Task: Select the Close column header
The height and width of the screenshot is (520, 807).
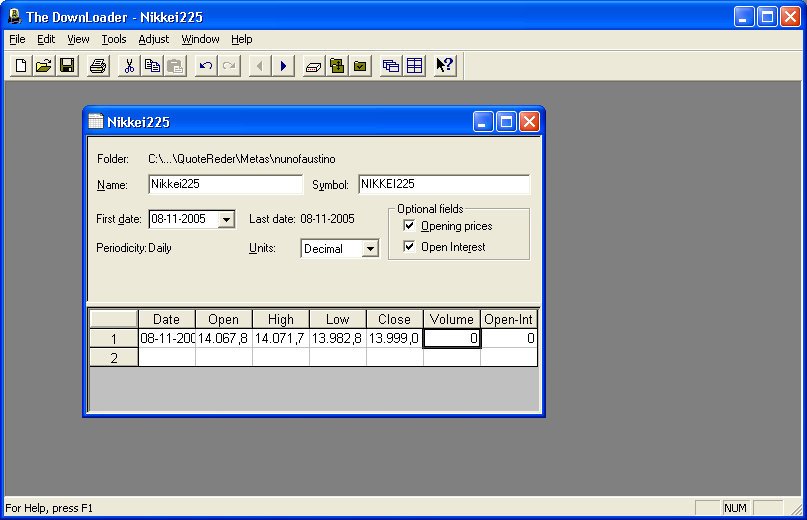Action: [x=395, y=319]
